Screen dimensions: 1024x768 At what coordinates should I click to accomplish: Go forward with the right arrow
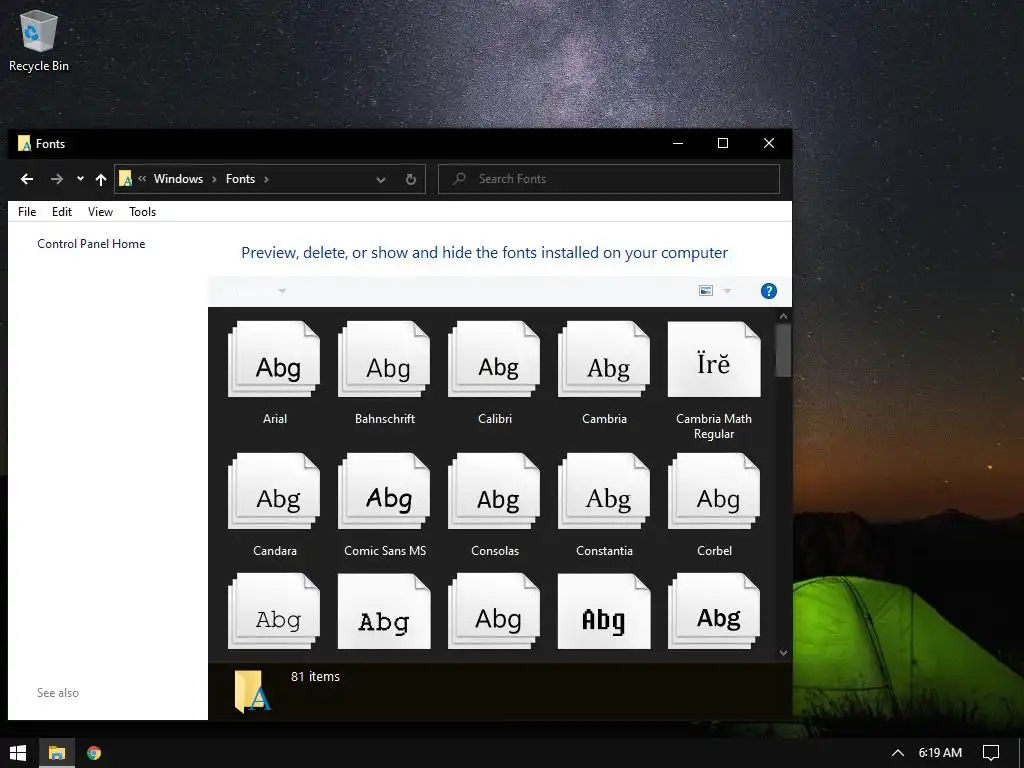(57, 179)
